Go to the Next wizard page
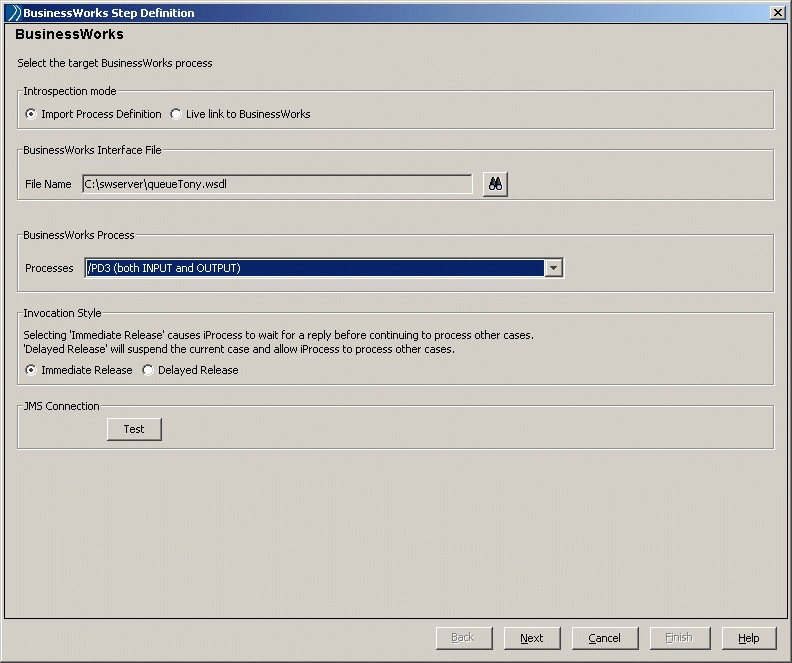 point(532,638)
